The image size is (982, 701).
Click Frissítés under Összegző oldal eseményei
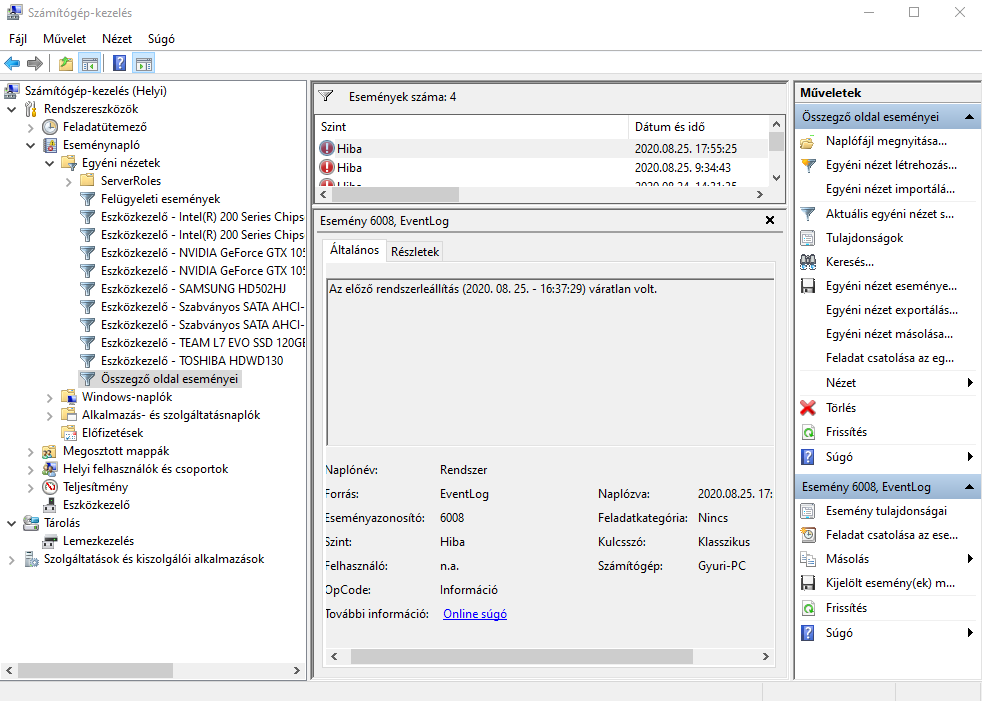[846, 432]
